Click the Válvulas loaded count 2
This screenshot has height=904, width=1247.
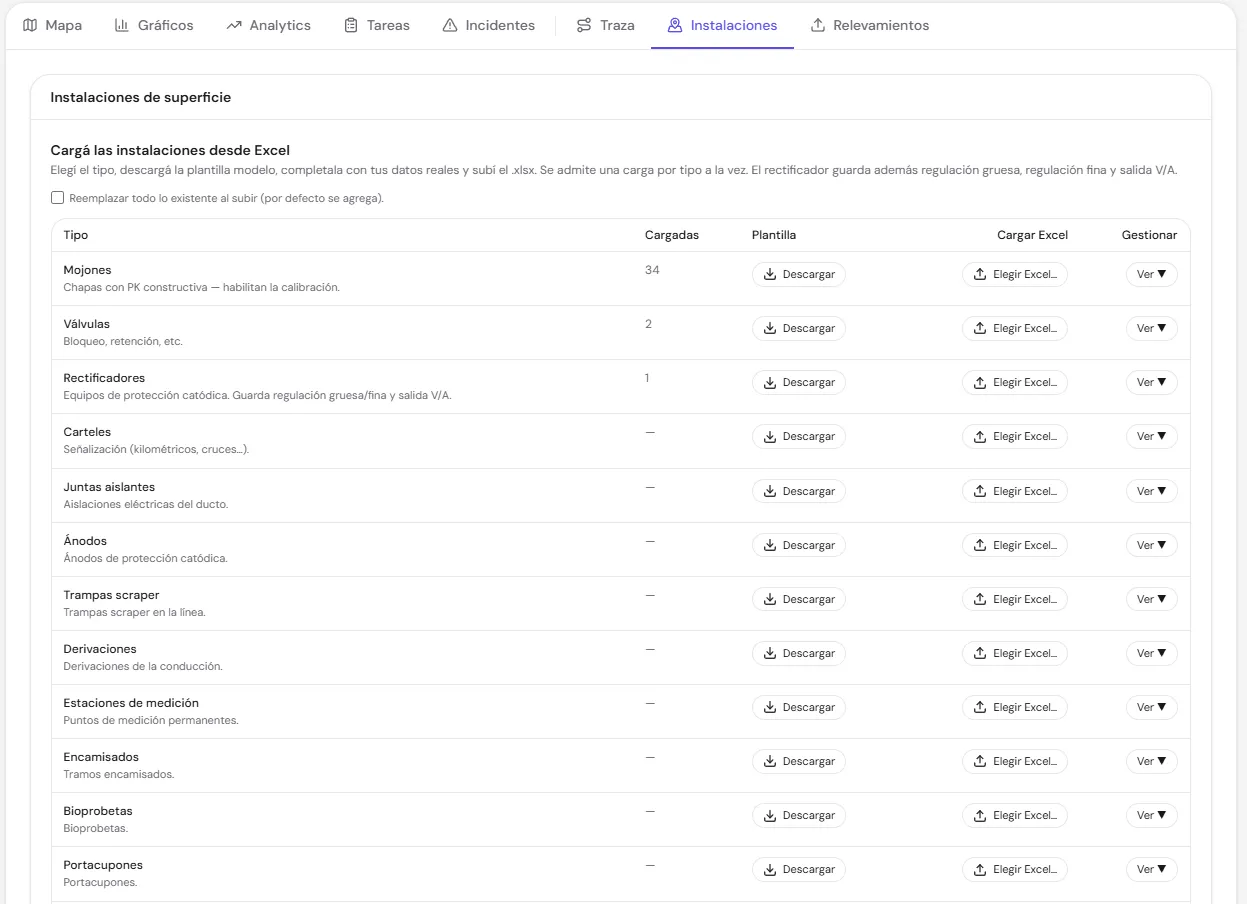click(x=648, y=324)
